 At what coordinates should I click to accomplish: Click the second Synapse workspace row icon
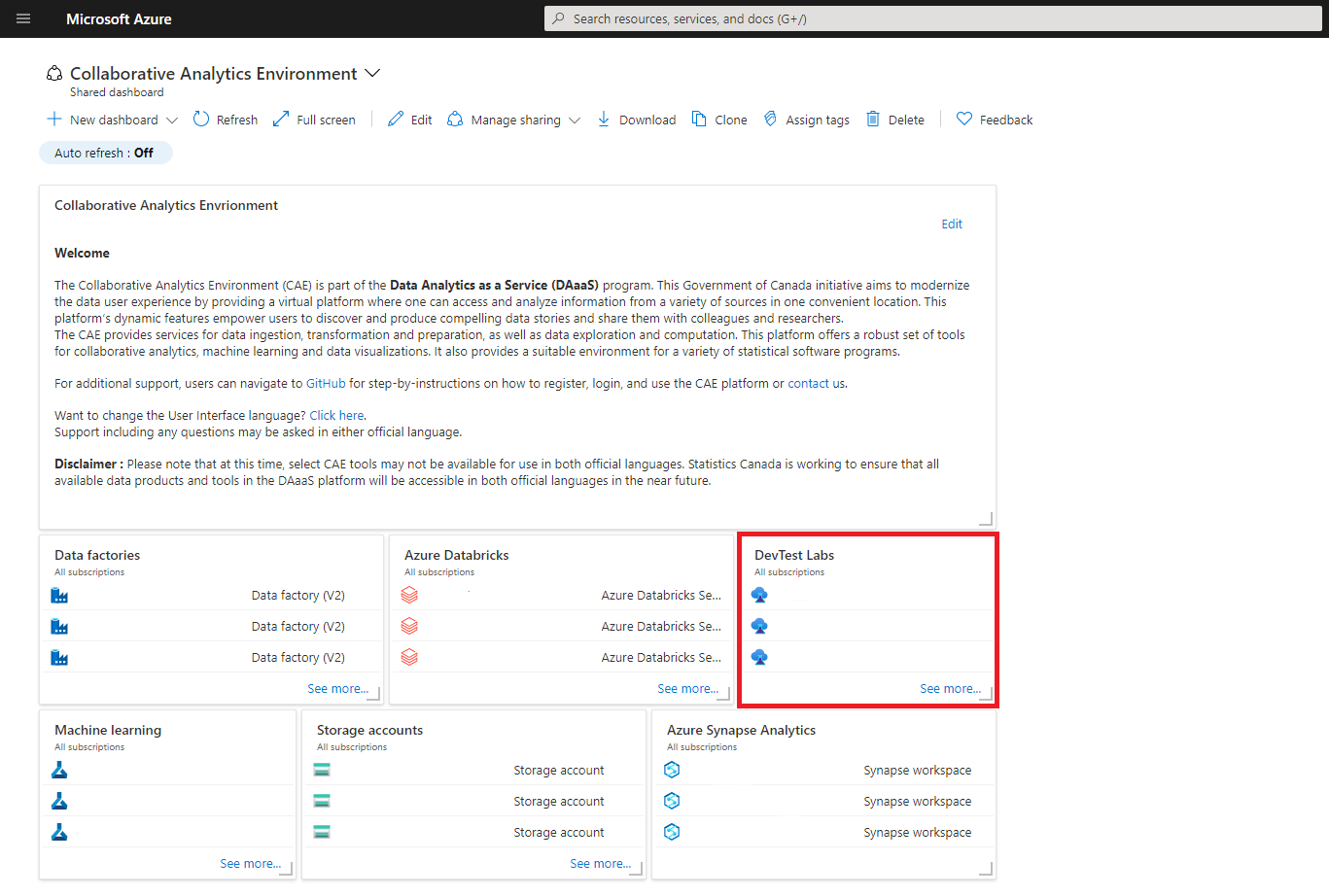[672, 801]
